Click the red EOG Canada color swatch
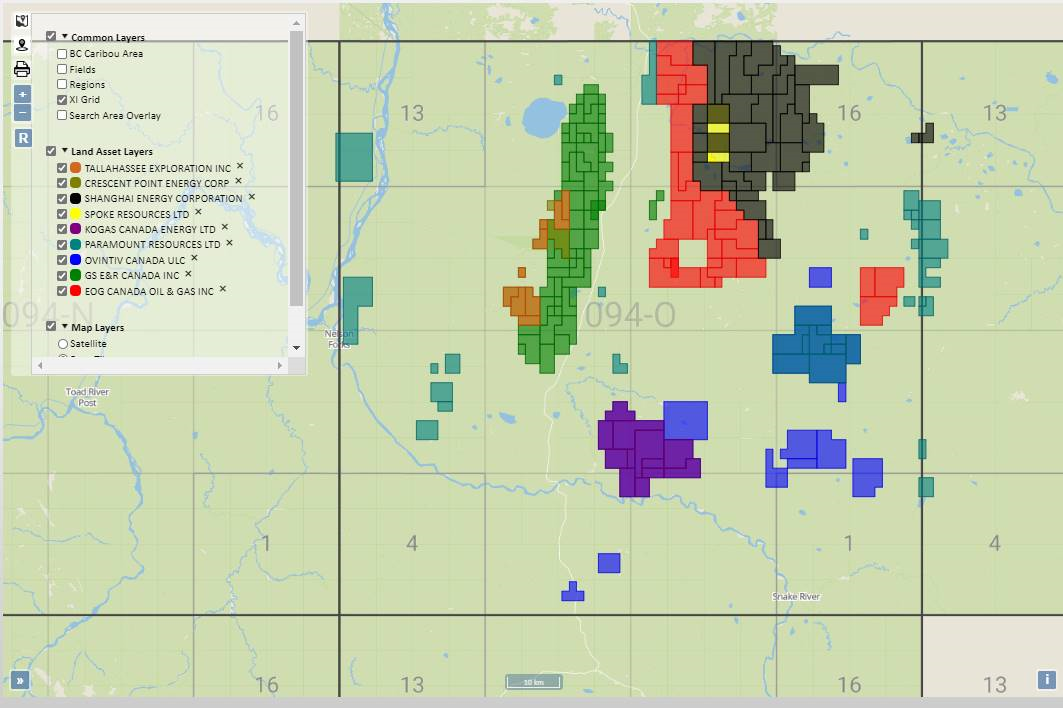The height and width of the screenshot is (708, 1063). tap(76, 291)
